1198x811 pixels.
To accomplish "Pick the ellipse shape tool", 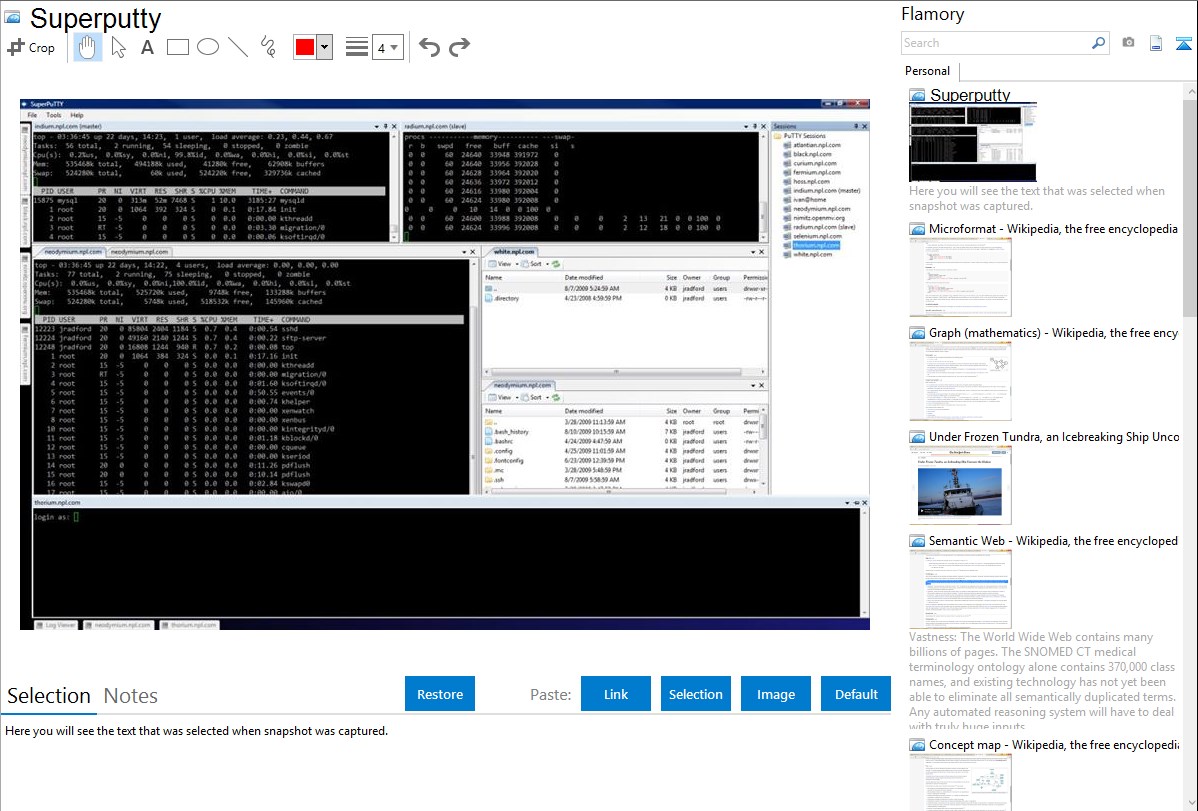I will tap(208, 47).
